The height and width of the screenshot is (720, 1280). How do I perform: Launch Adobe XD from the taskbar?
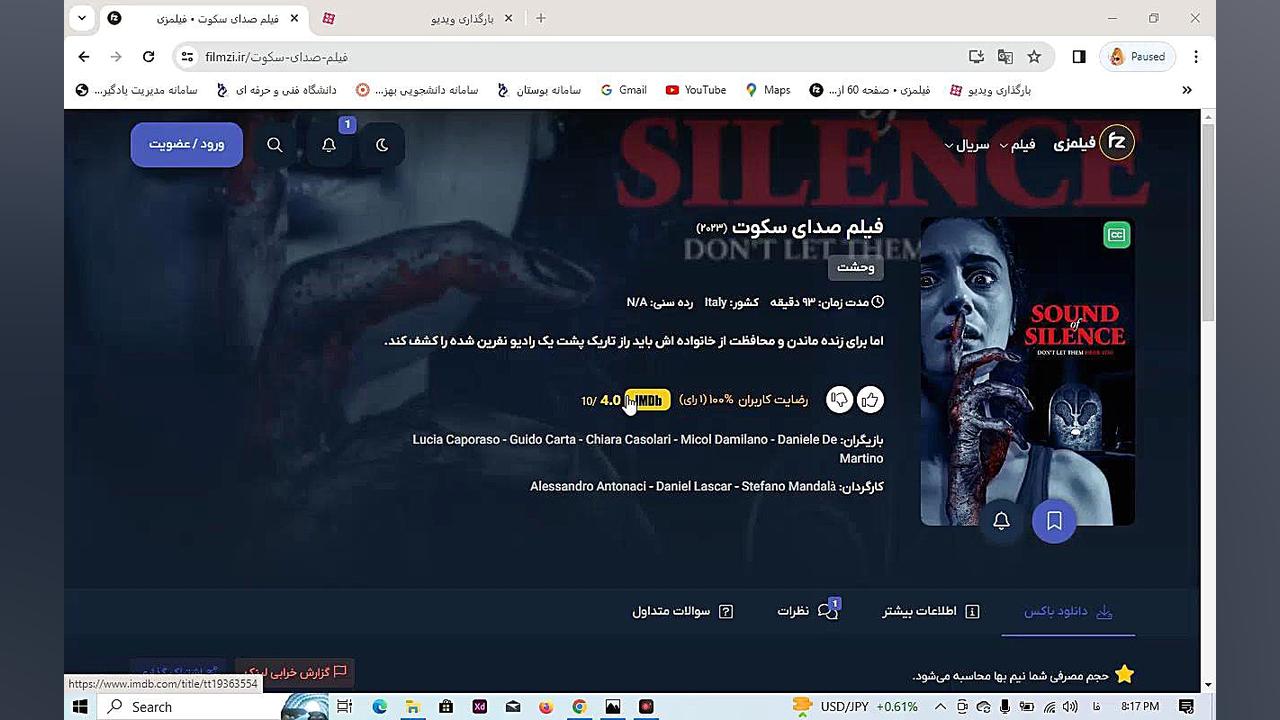click(478, 707)
